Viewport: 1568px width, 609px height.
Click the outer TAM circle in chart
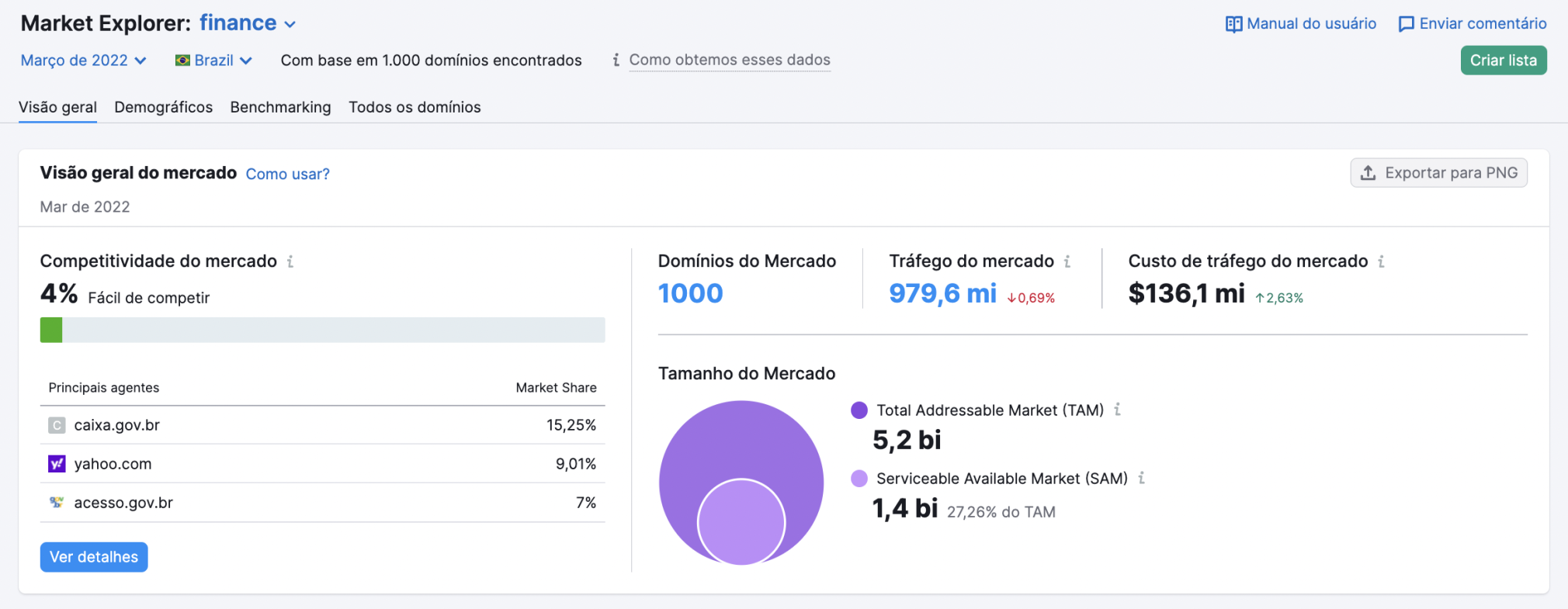(741, 438)
